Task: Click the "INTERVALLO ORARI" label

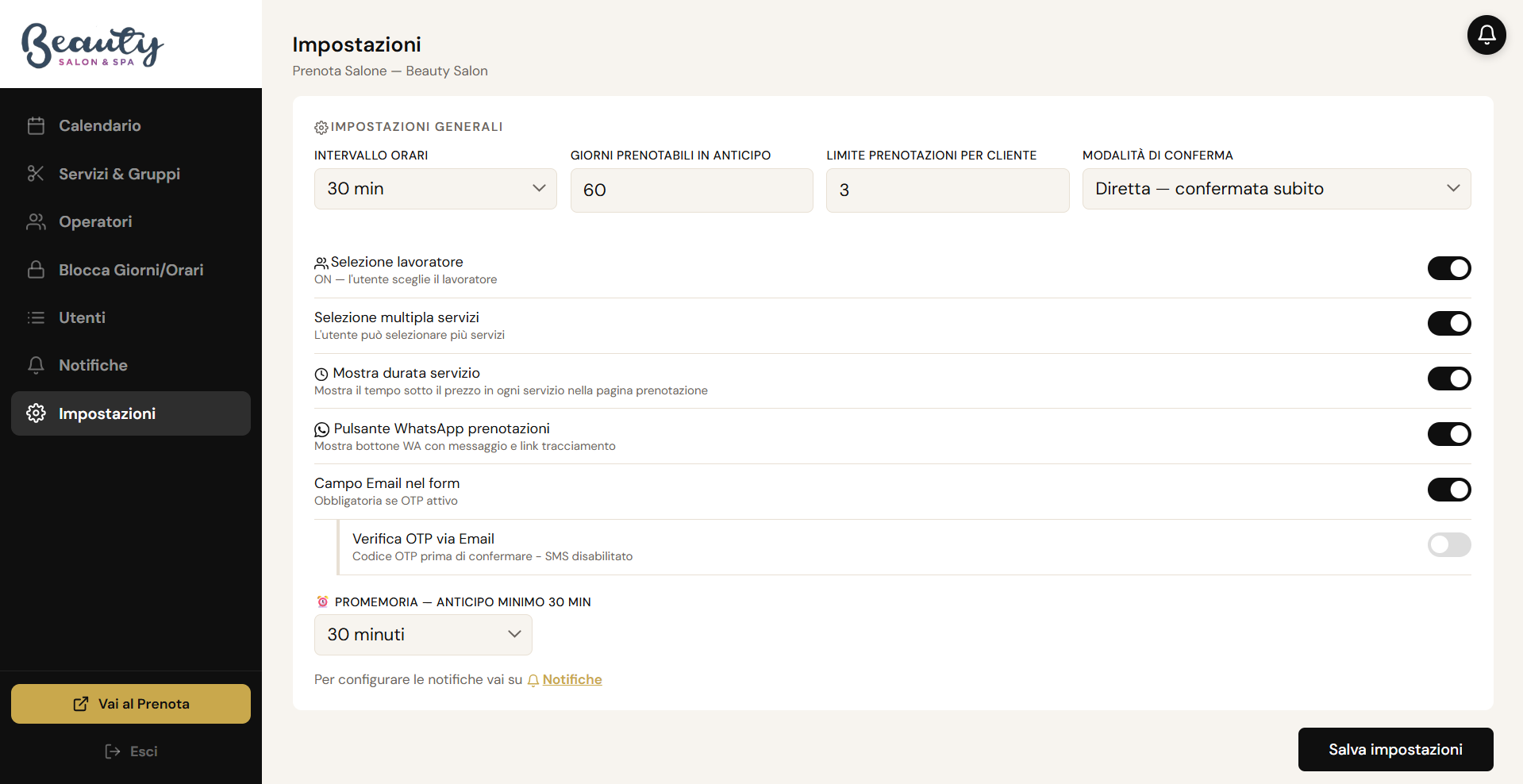Action: [x=371, y=156]
